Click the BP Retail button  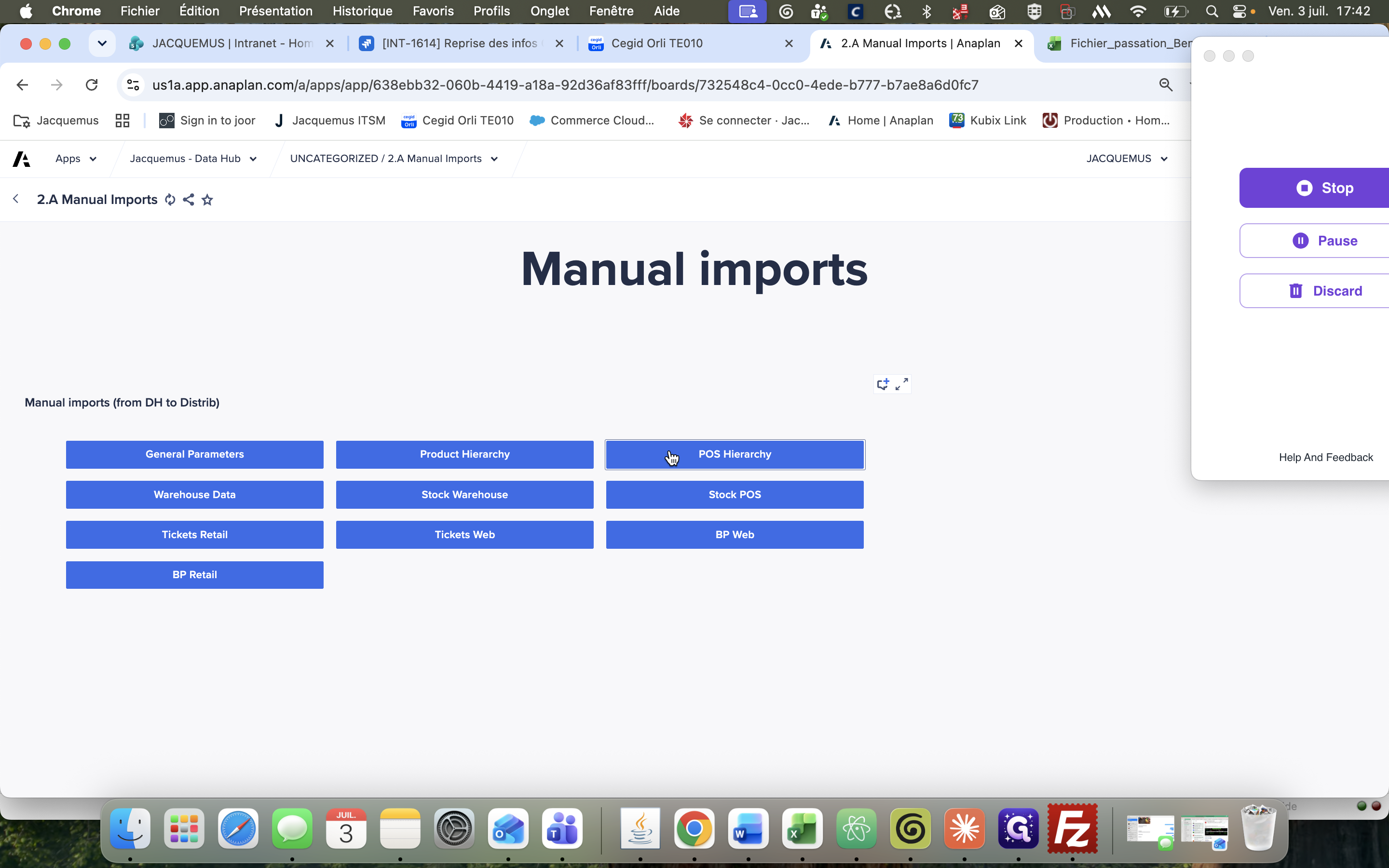click(194, 575)
